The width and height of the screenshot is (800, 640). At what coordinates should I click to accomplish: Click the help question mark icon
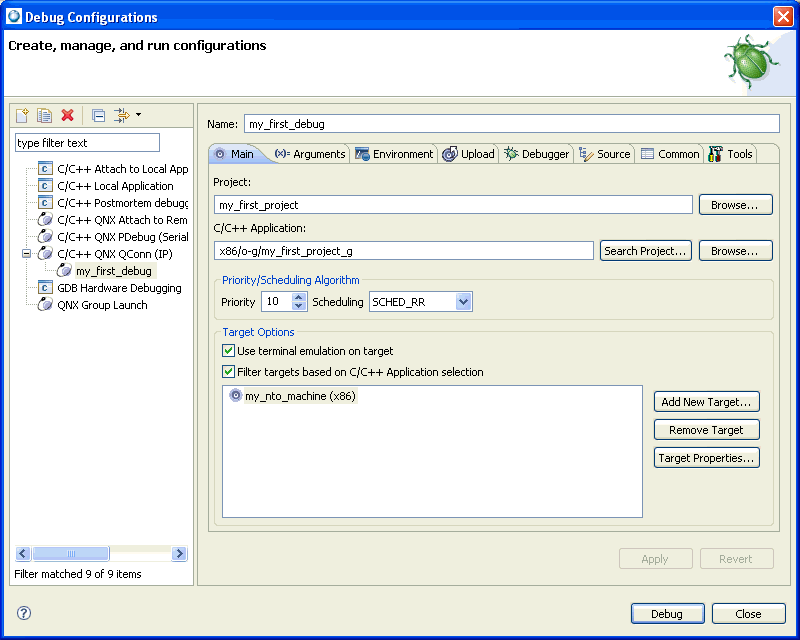tap(22, 613)
